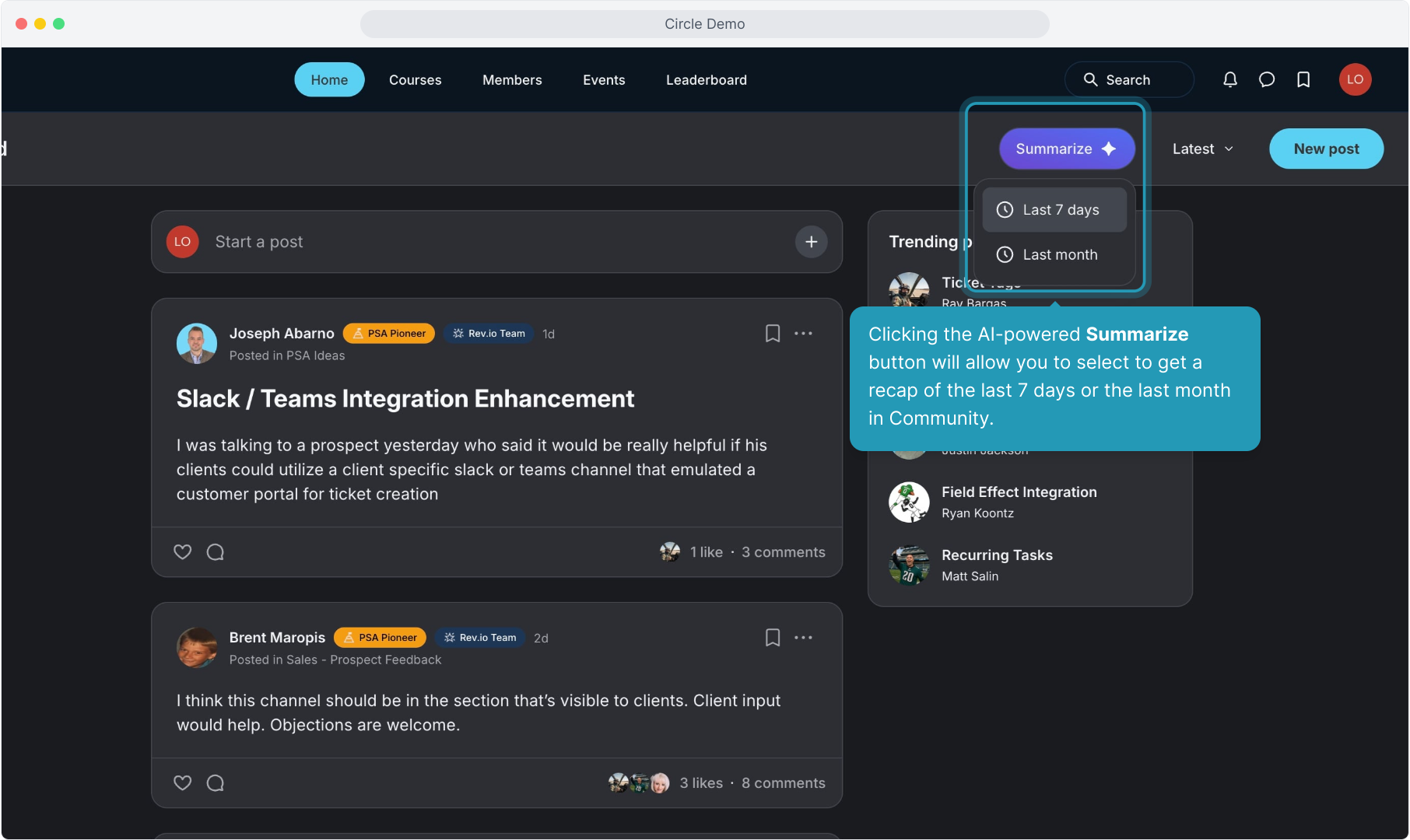Bookmark Joseph Abarno's post
The width and height of the screenshot is (1410, 840).
pyautogui.click(x=772, y=334)
